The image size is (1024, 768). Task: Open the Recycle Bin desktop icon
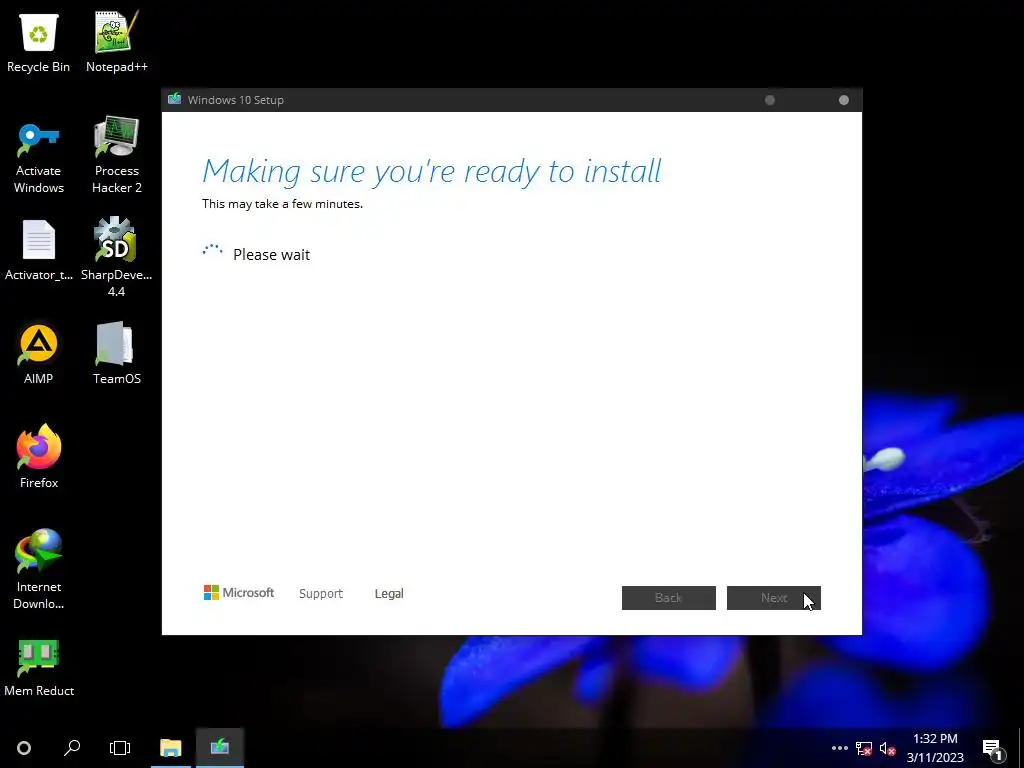(39, 43)
